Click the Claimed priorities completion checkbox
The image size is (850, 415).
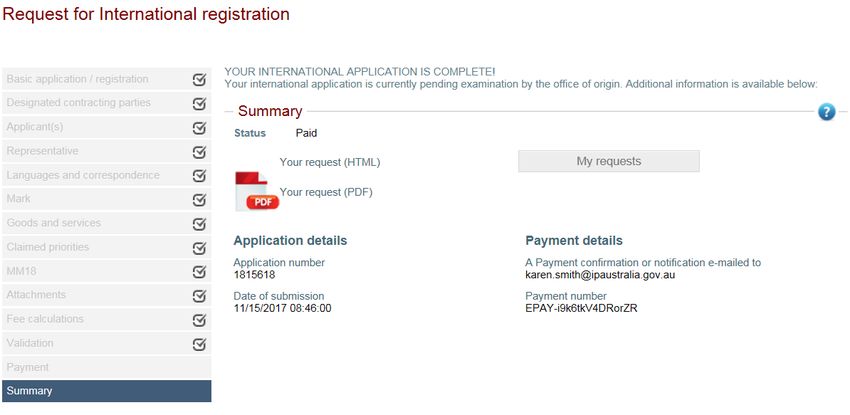(199, 248)
